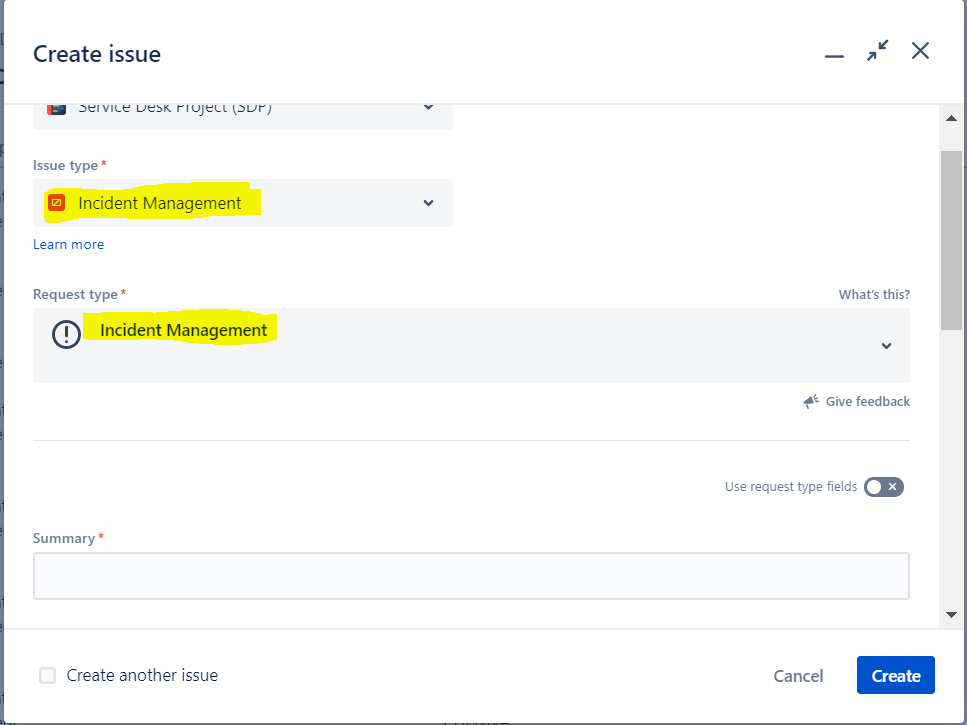Toggle Use request type fields switch
Viewport: 967px width, 725px height.
pos(884,486)
